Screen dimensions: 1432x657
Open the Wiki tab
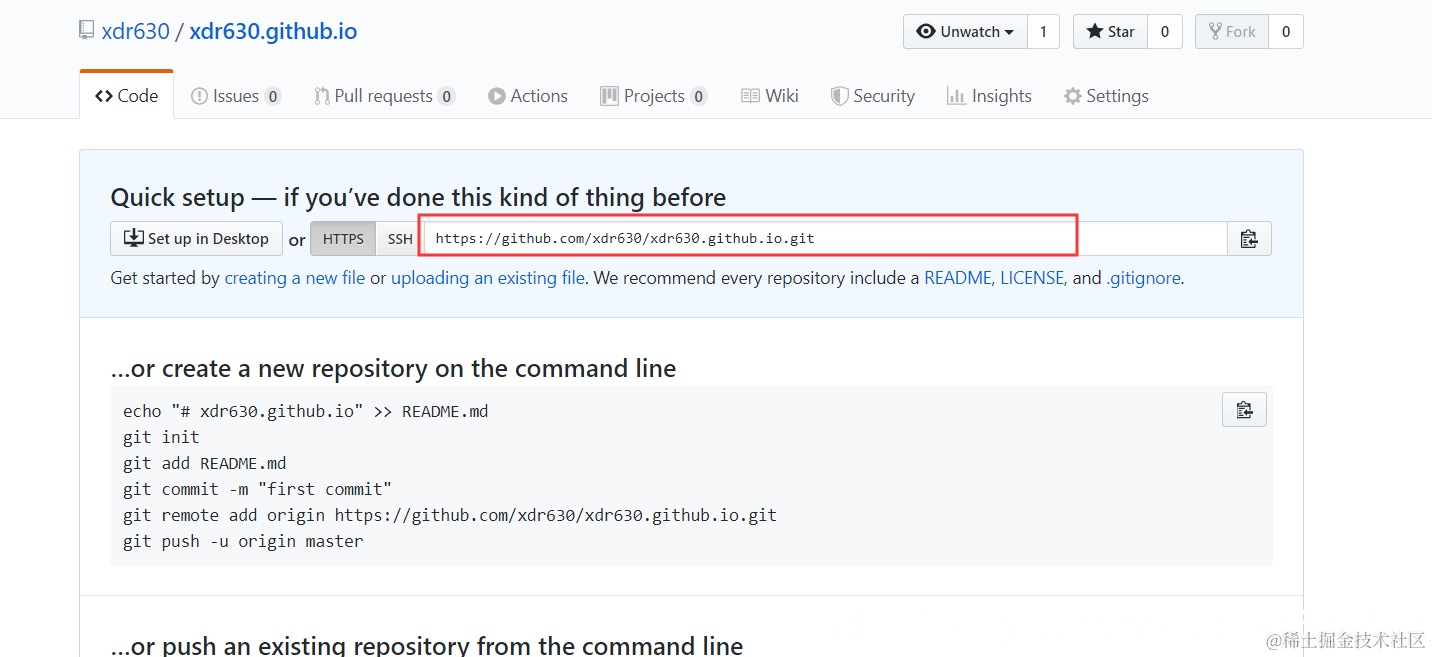click(770, 96)
